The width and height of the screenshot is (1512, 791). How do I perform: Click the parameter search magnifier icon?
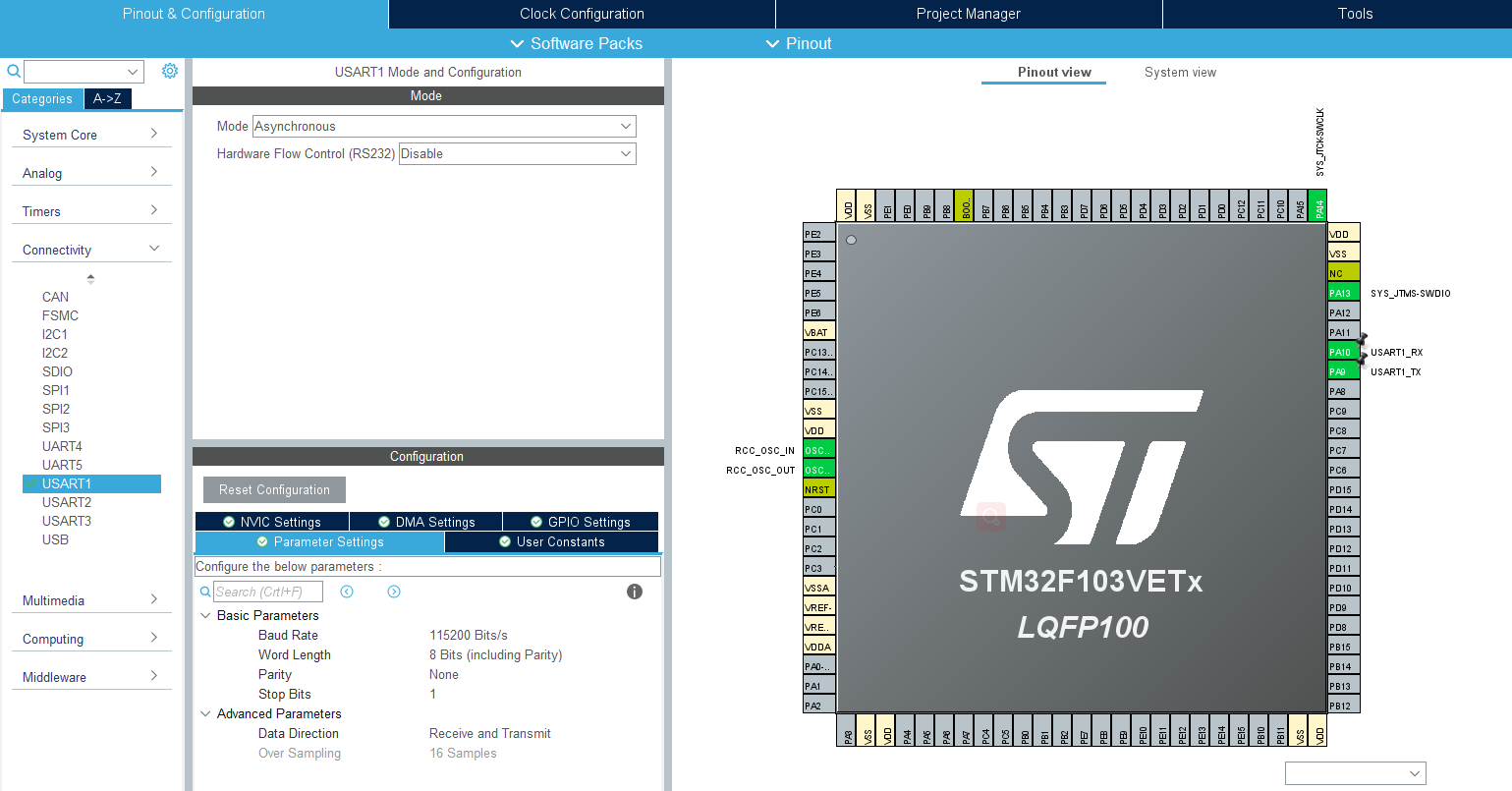point(205,592)
